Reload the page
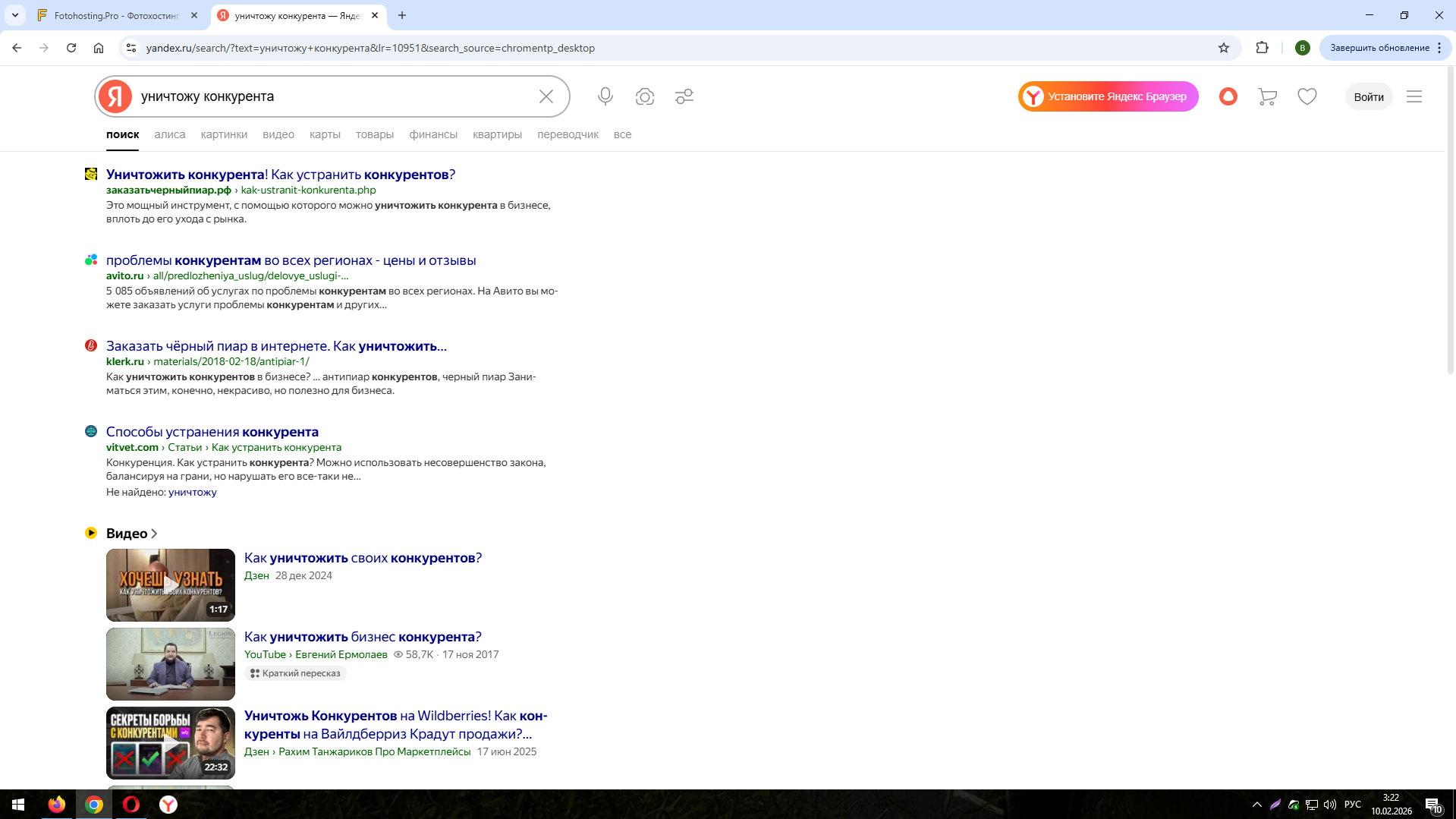The height and width of the screenshot is (819, 1456). click(71, 48)
